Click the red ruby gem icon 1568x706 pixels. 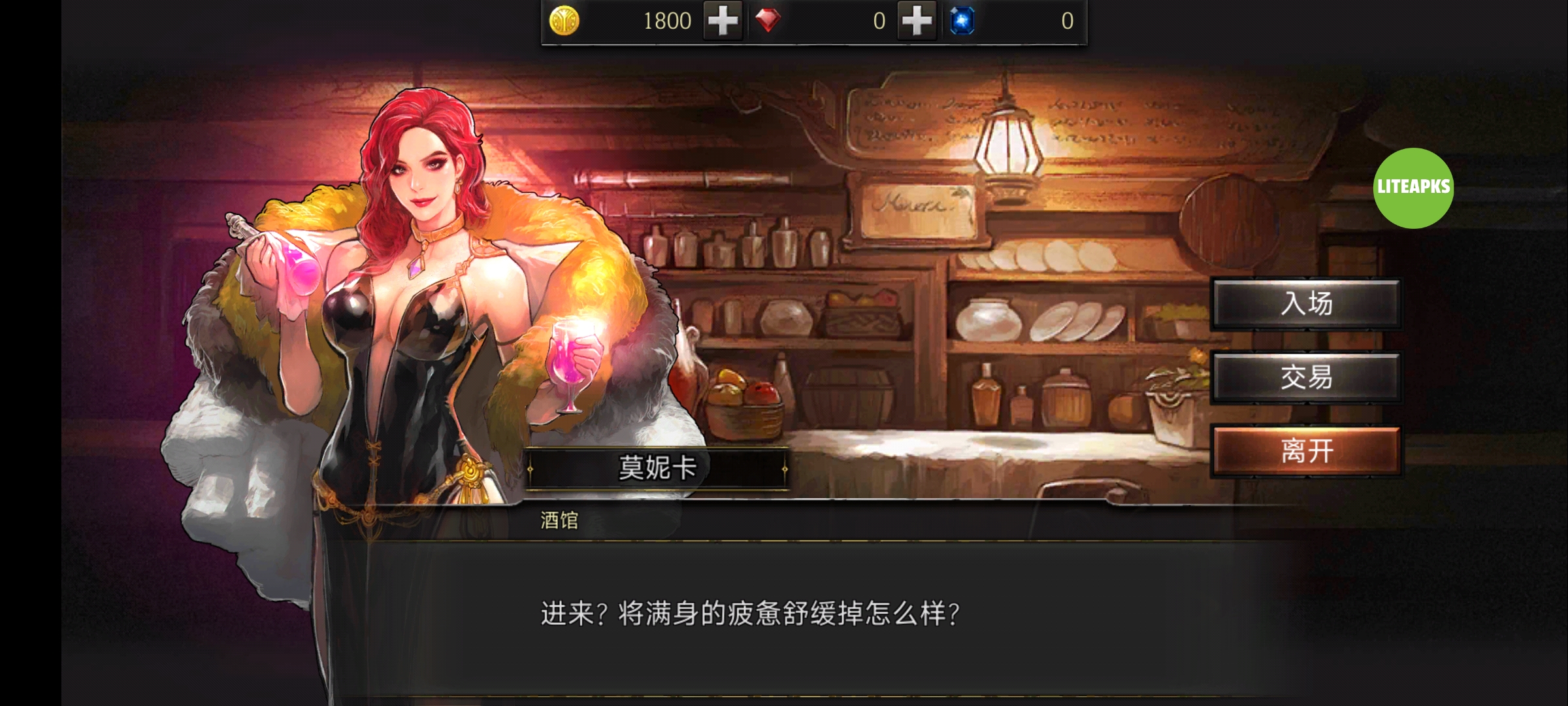click(x=768, y=22)
